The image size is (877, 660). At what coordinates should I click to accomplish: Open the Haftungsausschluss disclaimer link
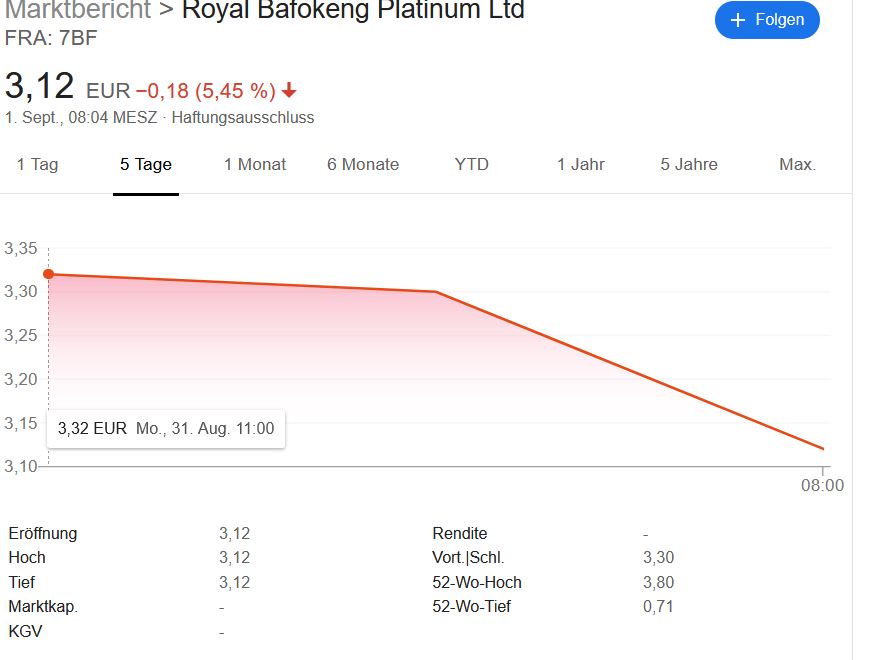[243, 118]
